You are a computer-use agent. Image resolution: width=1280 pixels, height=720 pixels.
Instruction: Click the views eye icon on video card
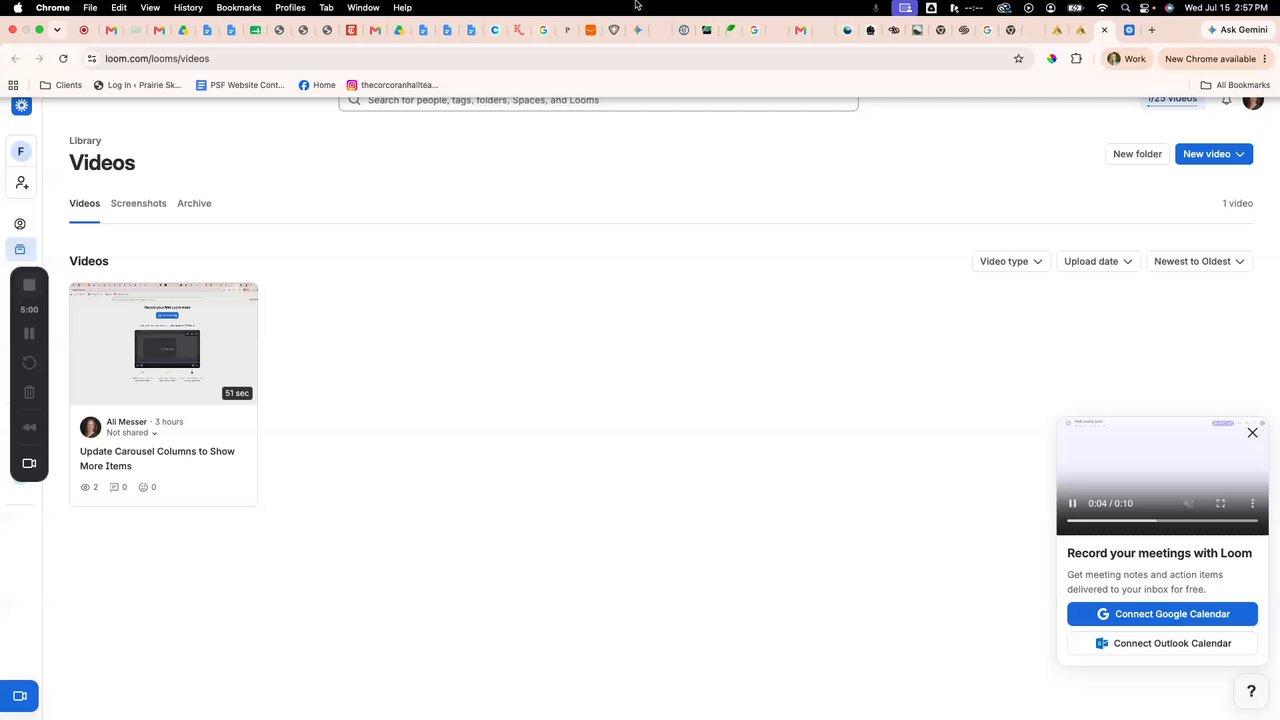[85, 488]
